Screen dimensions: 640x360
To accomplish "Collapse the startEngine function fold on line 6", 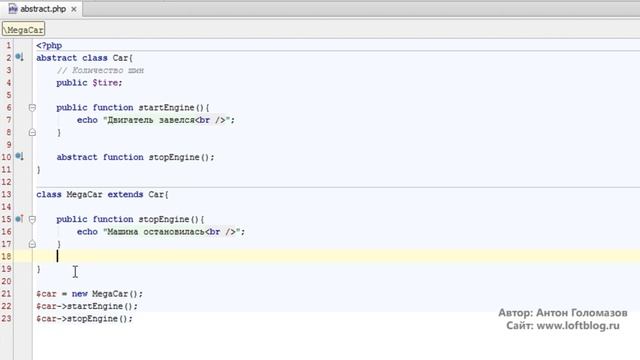I will click(32, 108).
